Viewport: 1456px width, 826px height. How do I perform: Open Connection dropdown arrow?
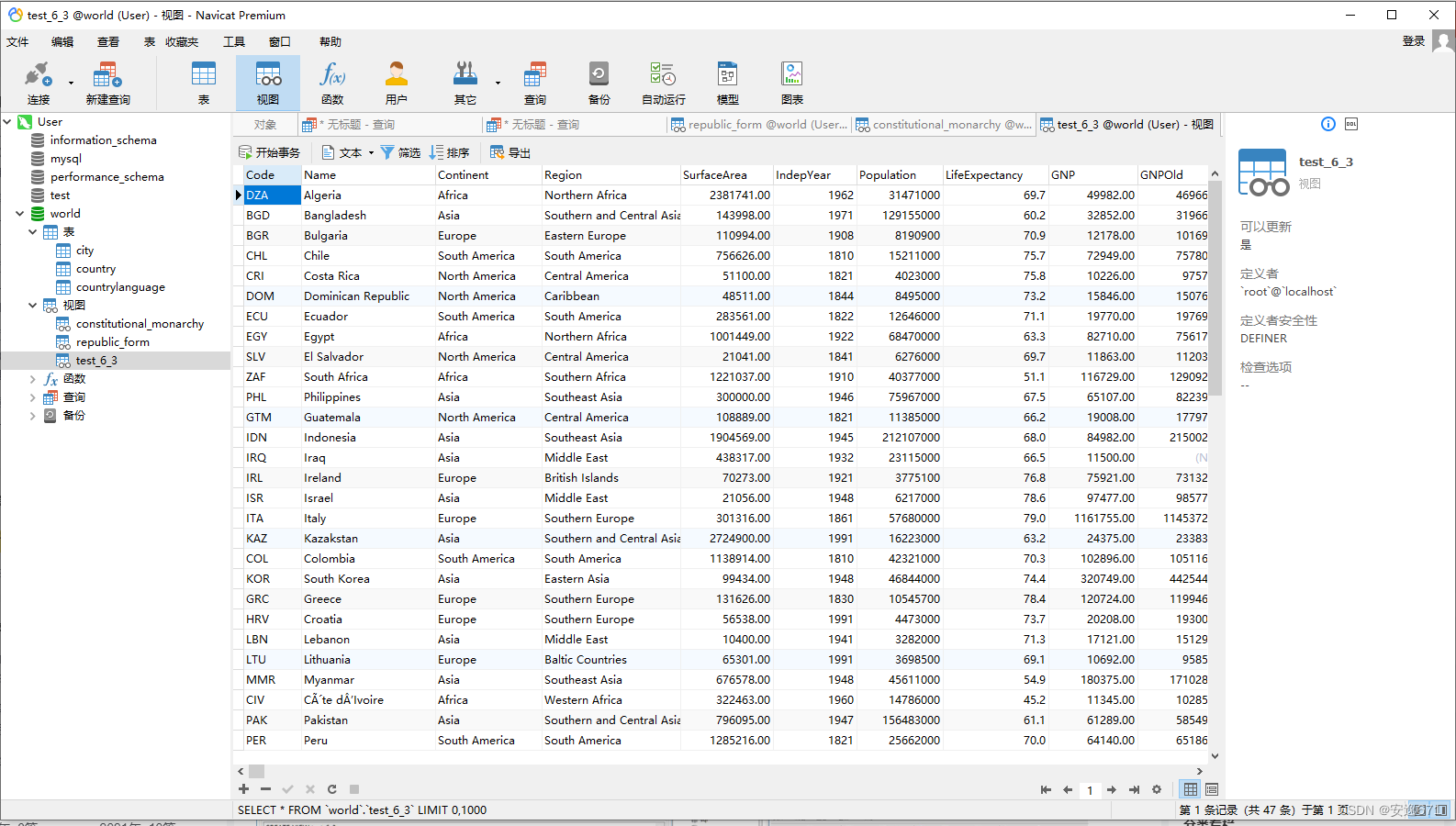pos(71,83)
